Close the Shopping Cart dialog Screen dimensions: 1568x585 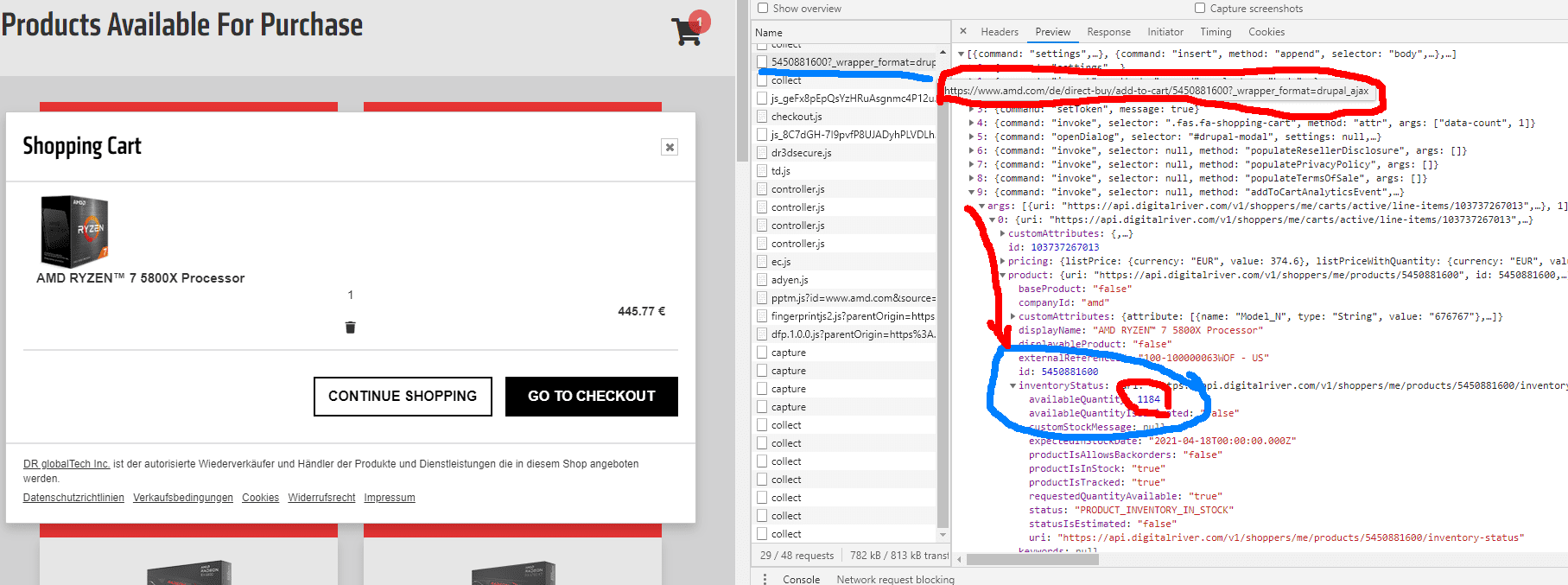point(670,147)
